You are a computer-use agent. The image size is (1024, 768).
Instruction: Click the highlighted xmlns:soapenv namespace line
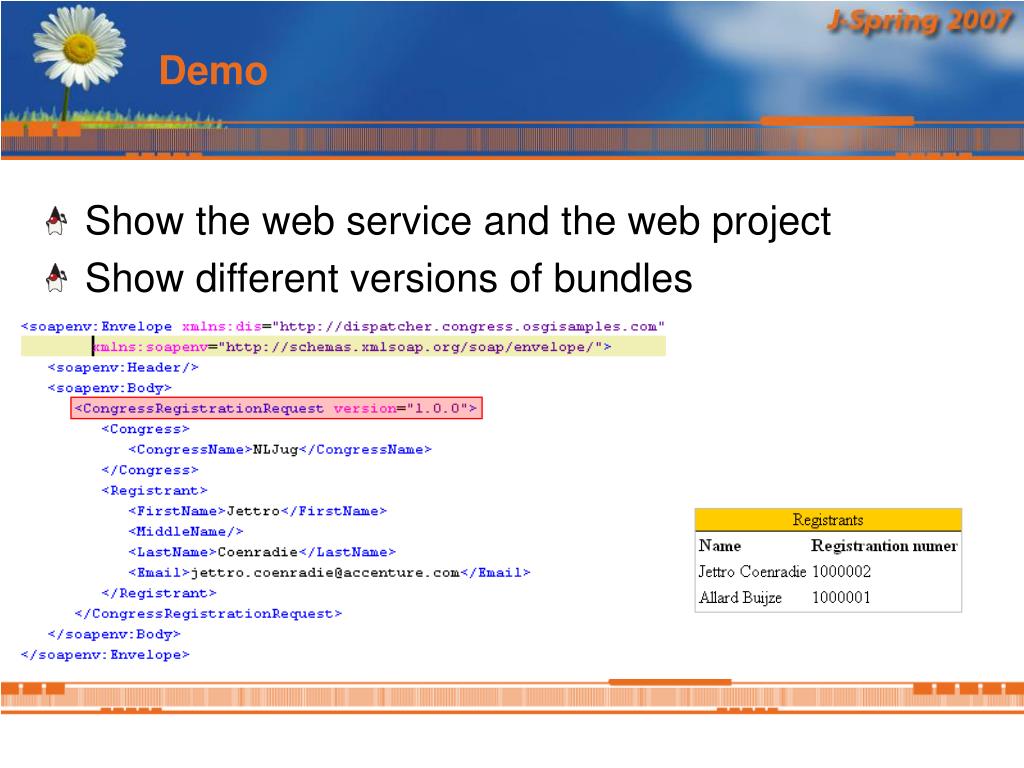point(344,347)
